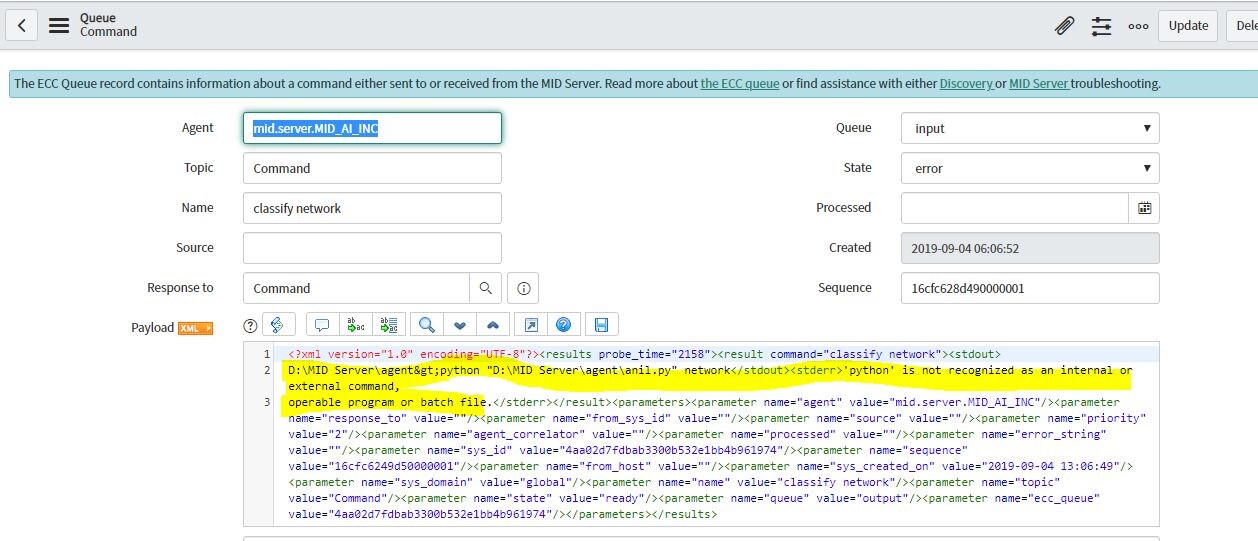Expand the State dropdown showing error
Viewport: 1258px width, 541px height.
tap(1029, 168)
